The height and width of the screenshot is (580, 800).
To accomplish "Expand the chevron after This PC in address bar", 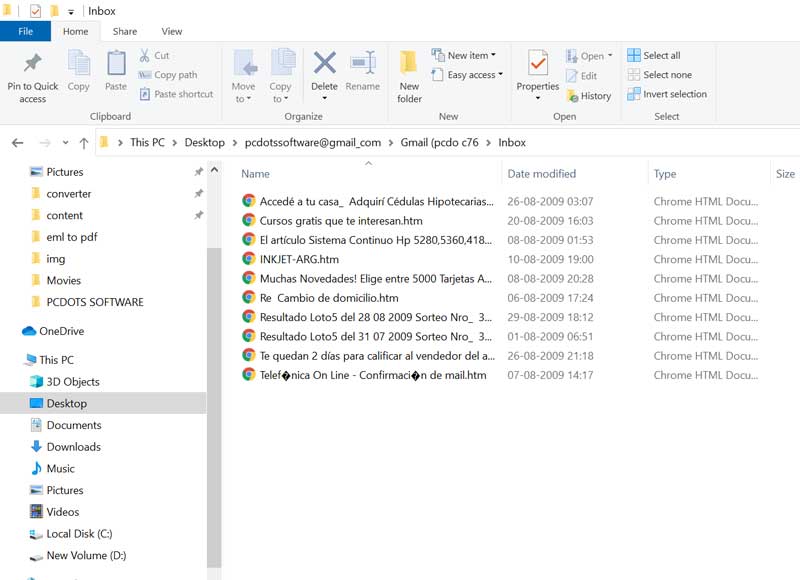I will [x=174, y=143].
